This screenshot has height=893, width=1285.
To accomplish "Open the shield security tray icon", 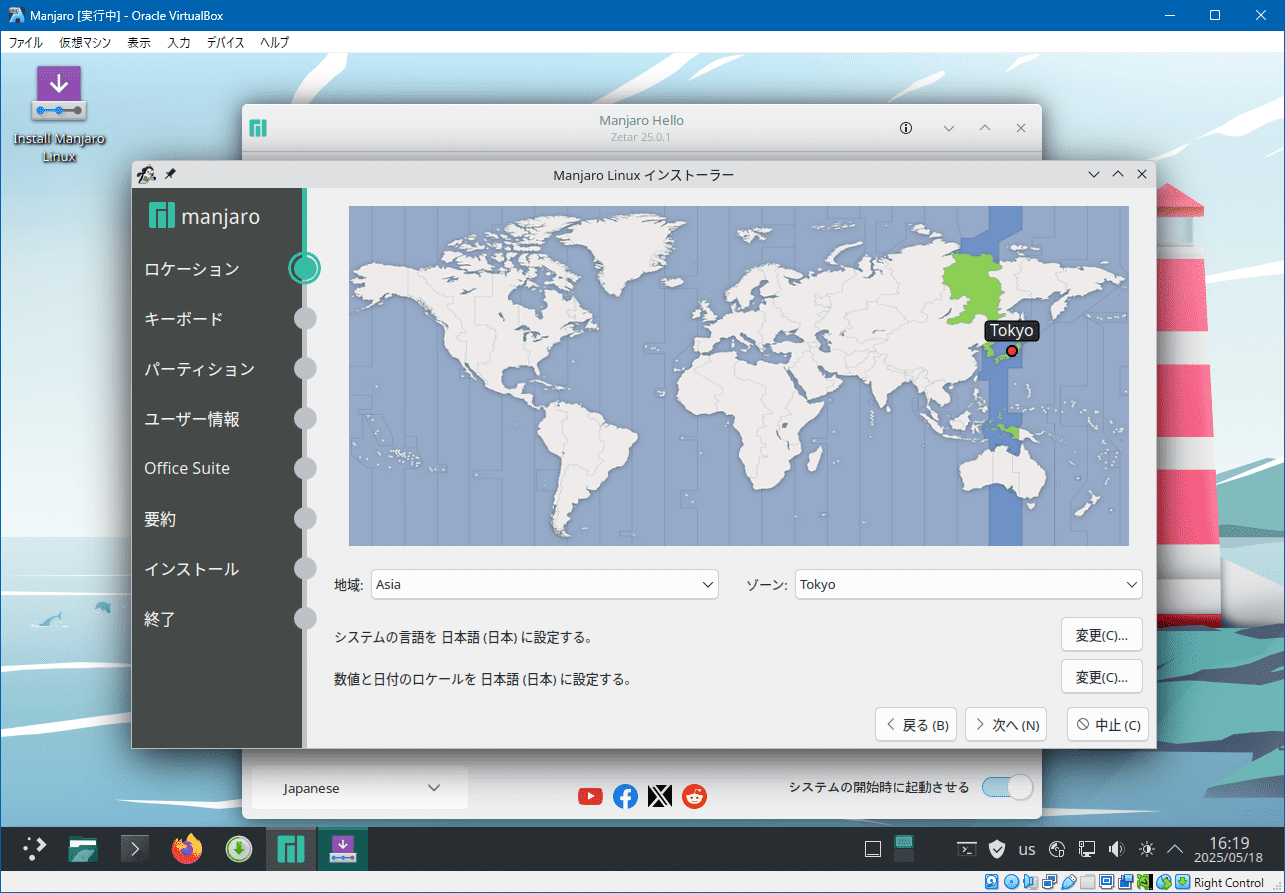I will click(996, 849).
